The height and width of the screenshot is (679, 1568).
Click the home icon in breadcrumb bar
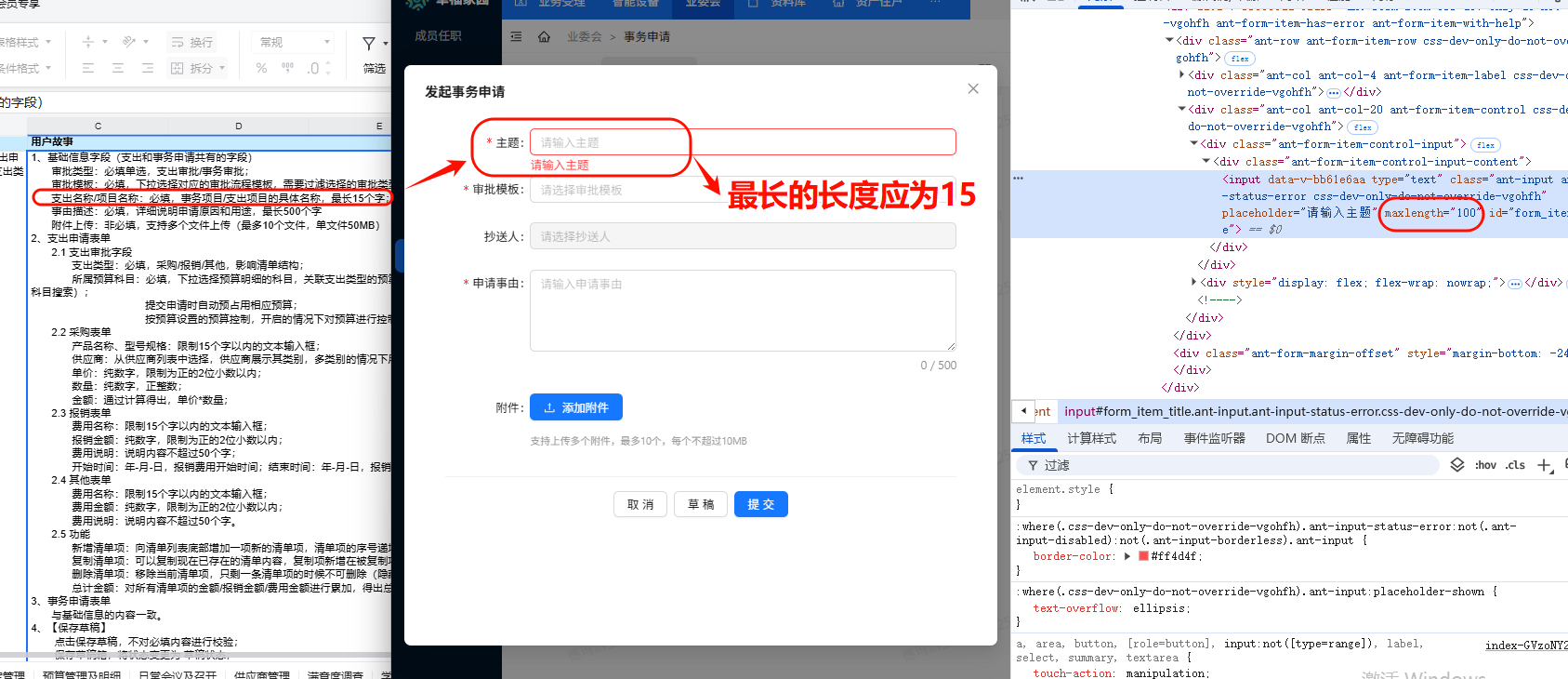tap(545, 36)
